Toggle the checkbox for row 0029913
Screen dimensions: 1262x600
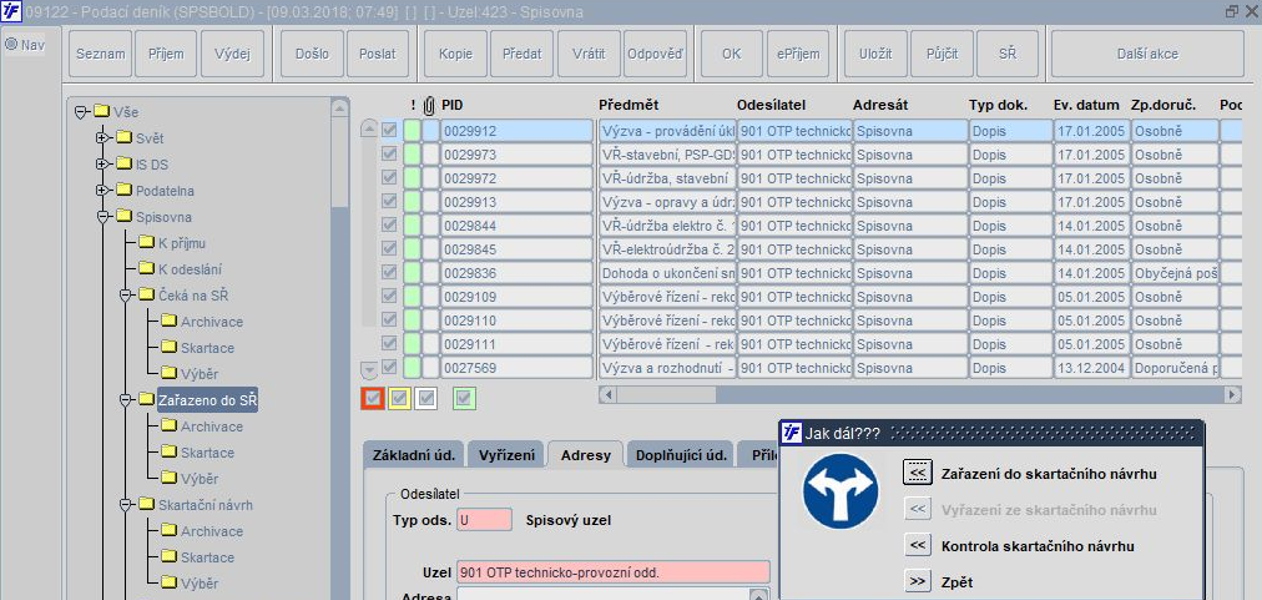pos(389,202)
